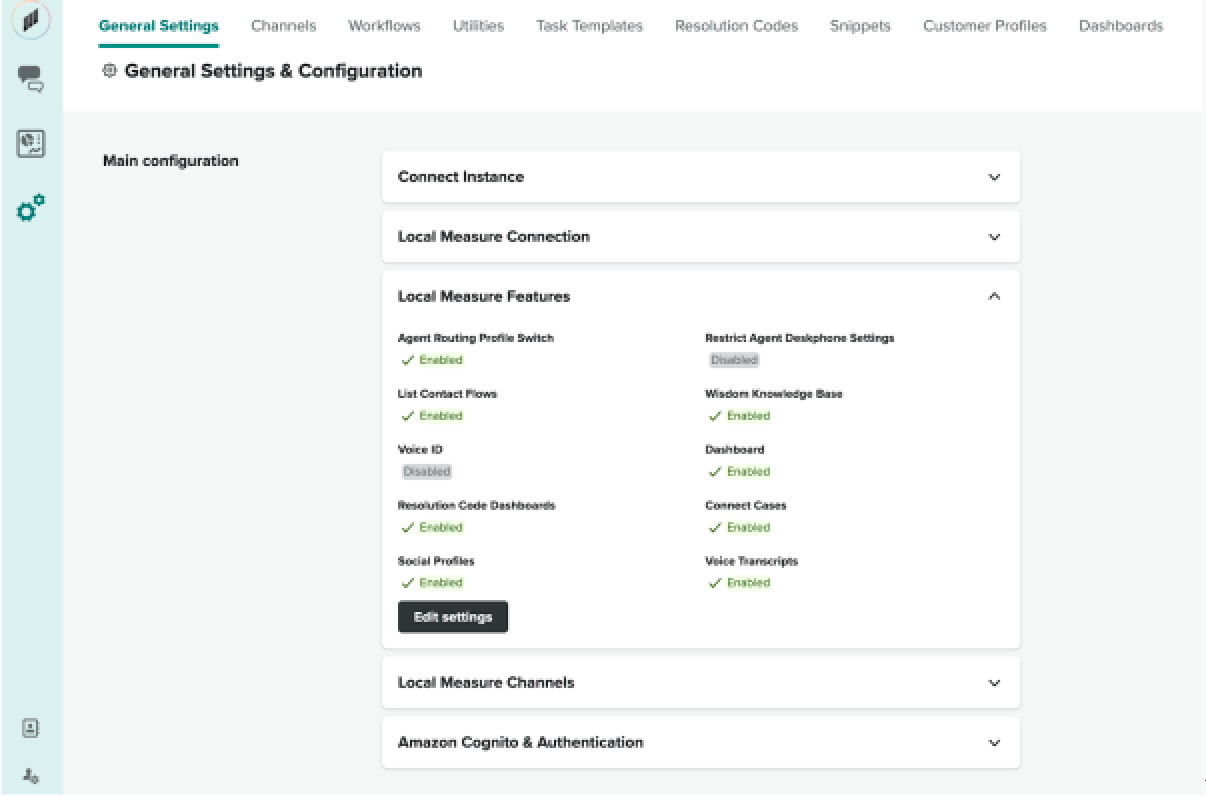Screen dimensions: 1206x796
Task: Collapse the Local Measure Features section
Action: 993,297
